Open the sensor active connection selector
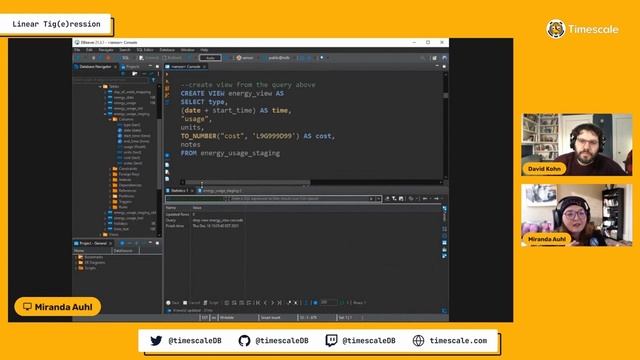 coord(245,58)
